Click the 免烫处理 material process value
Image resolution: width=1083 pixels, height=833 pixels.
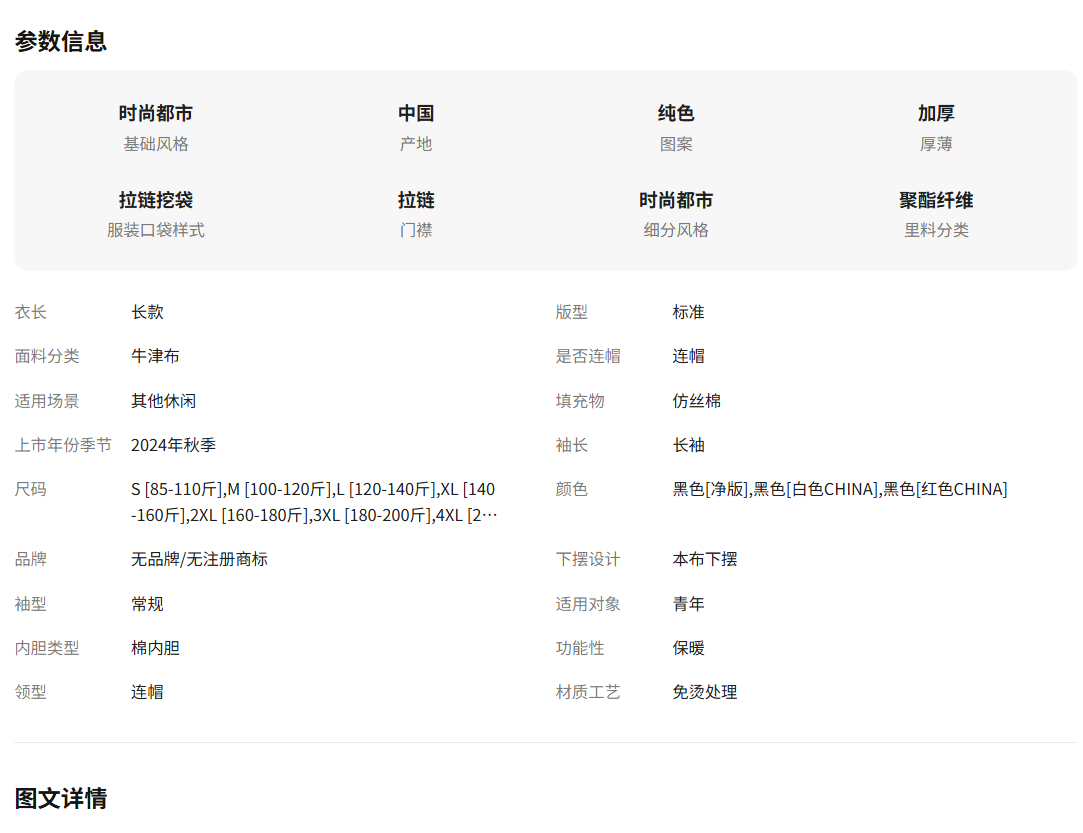[704, 692]
